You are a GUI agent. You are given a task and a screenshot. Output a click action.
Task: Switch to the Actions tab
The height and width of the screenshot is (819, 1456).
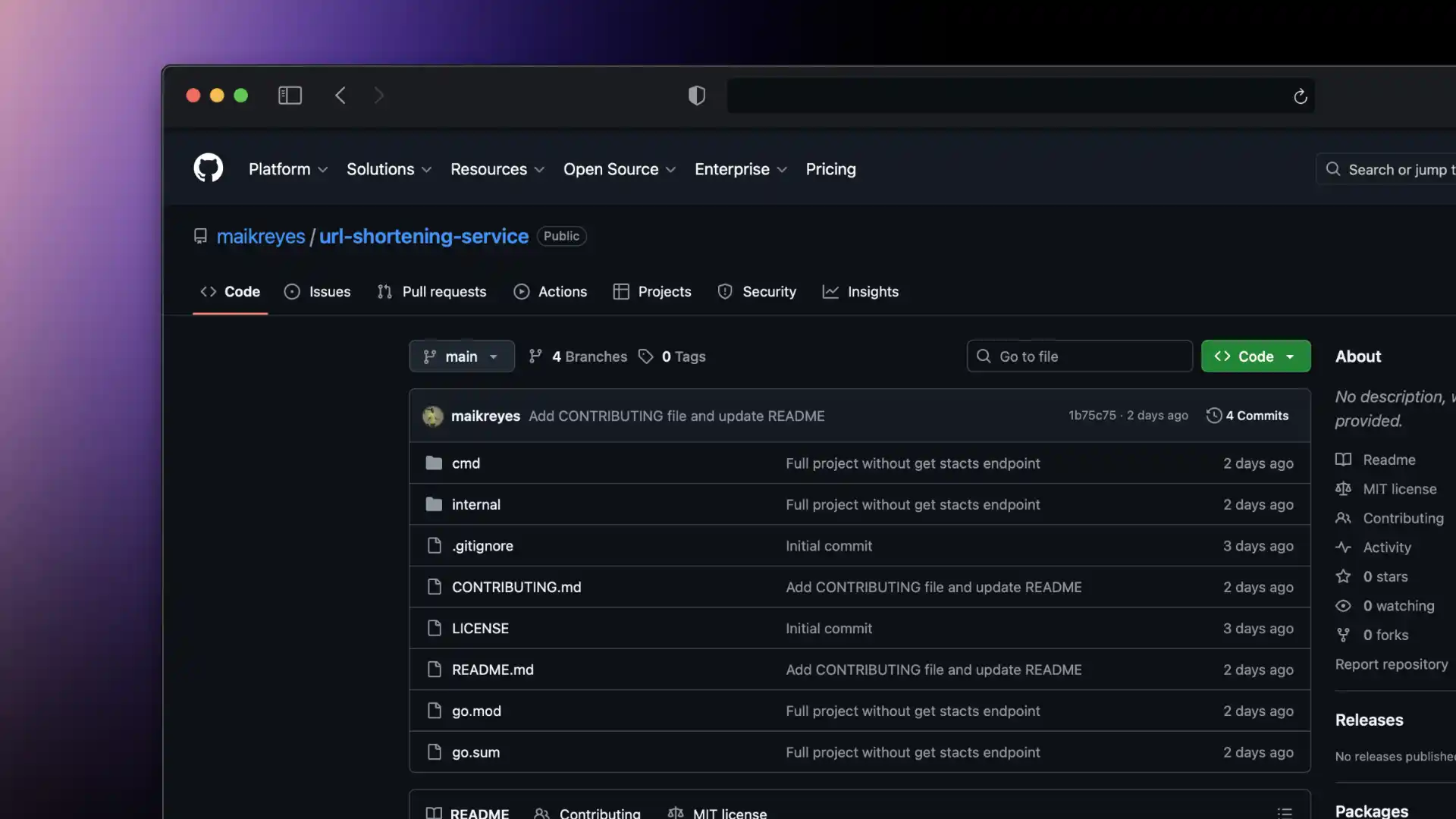click(x=550, y=292)
